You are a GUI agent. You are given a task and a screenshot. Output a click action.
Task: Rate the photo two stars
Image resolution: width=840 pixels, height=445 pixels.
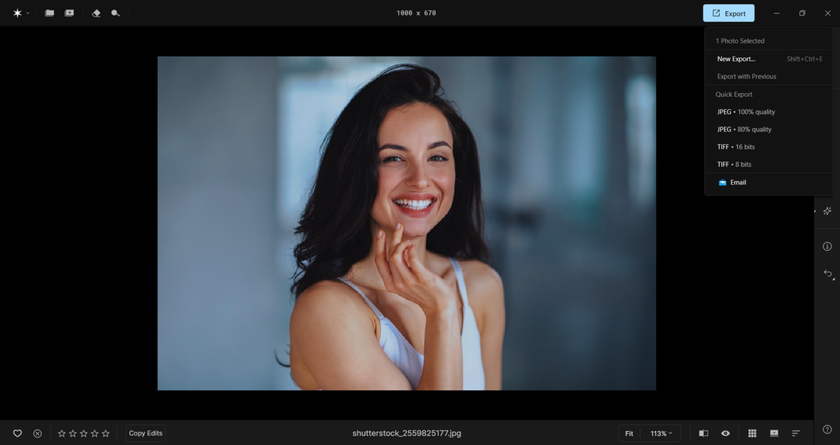click(73, 433)
